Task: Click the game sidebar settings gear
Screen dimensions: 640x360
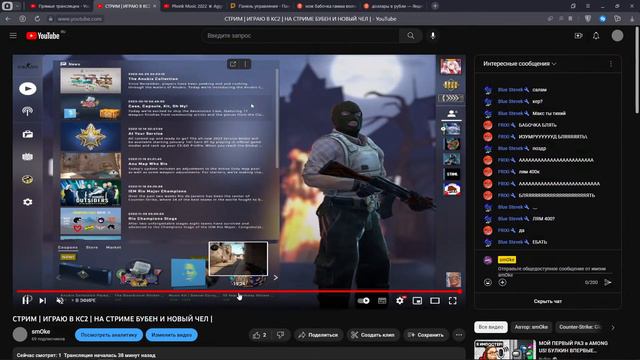Action: coord(27,202)
